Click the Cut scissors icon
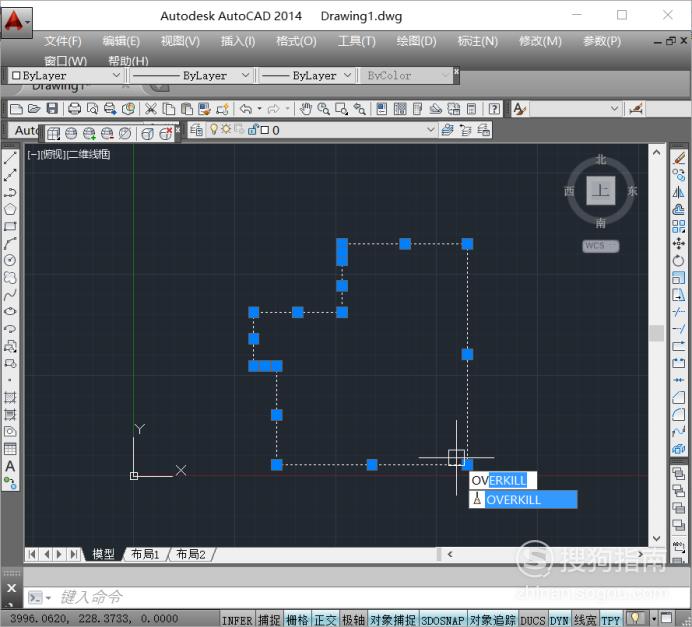The height and width of the screenshot is (627, 692). [x=150, y=109]
